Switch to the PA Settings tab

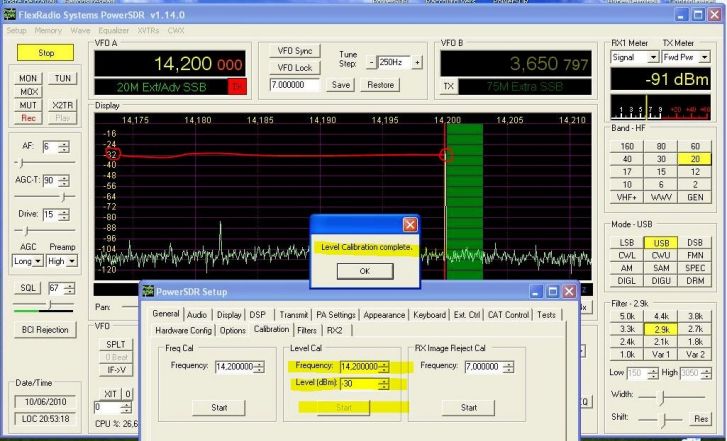[336, 315]
